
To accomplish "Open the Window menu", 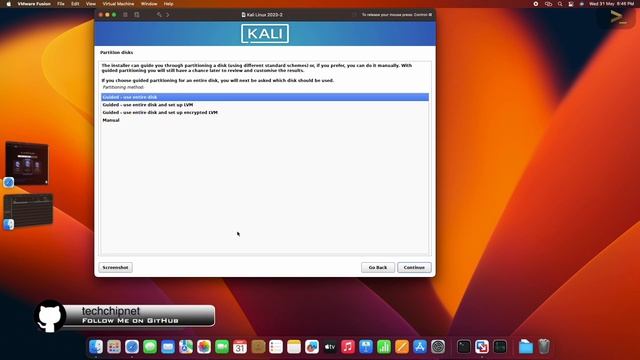I will pos(149,4).
